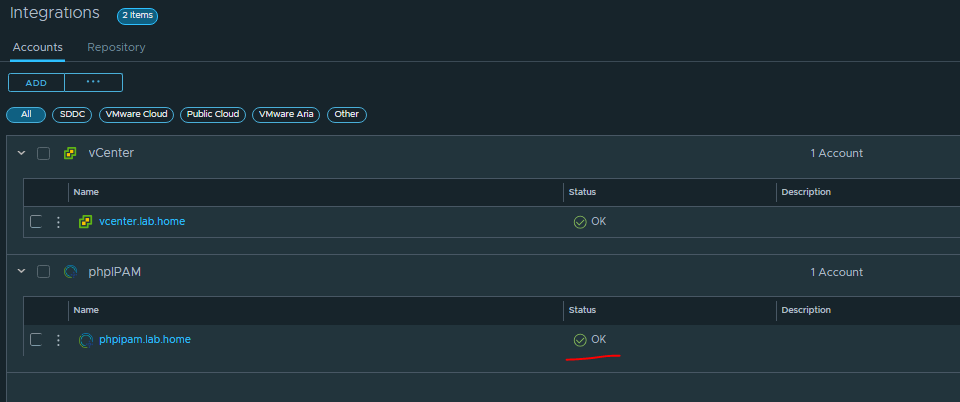
Task: Click the phpIPAM group icon
Action: [70, 272]
